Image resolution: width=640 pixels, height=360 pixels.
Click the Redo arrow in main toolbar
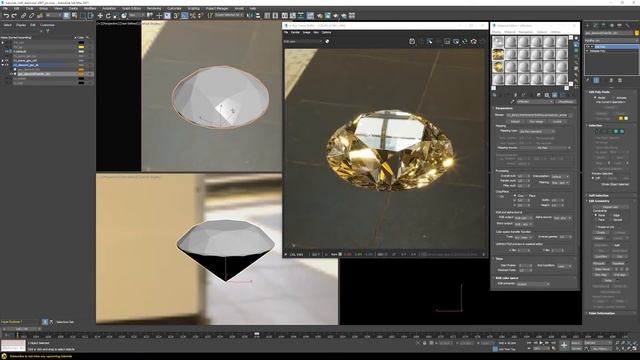pyautogui.click(x=14, y=16)
